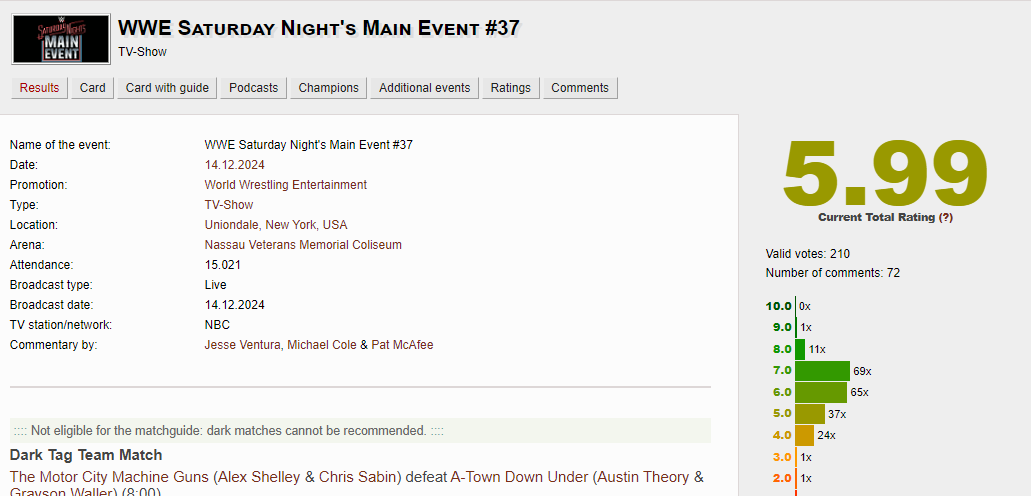Select the Ratings tab

[x=510, y=88]
